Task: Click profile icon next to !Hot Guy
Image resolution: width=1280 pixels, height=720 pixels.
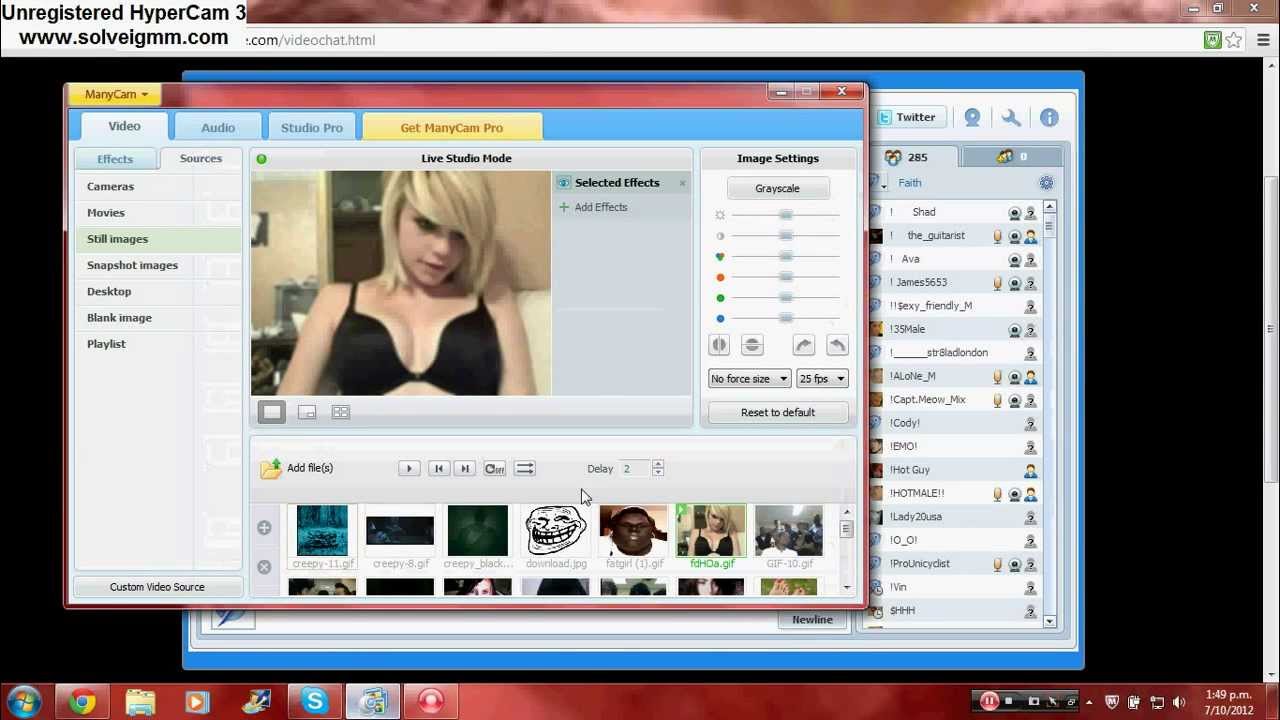Action: 1030,470
